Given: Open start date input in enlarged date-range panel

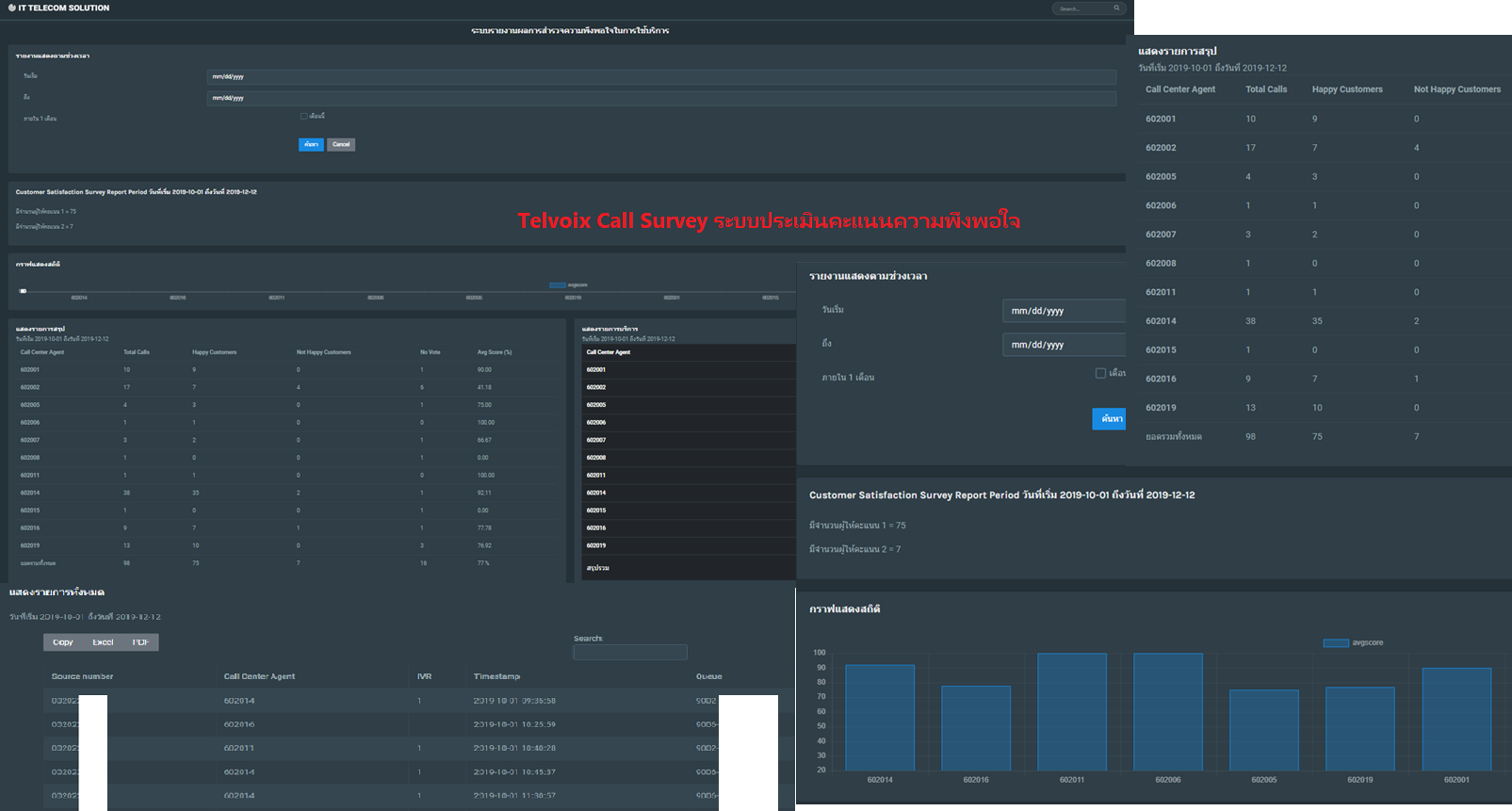Looking at the screenshot, I should (1065, 311).
